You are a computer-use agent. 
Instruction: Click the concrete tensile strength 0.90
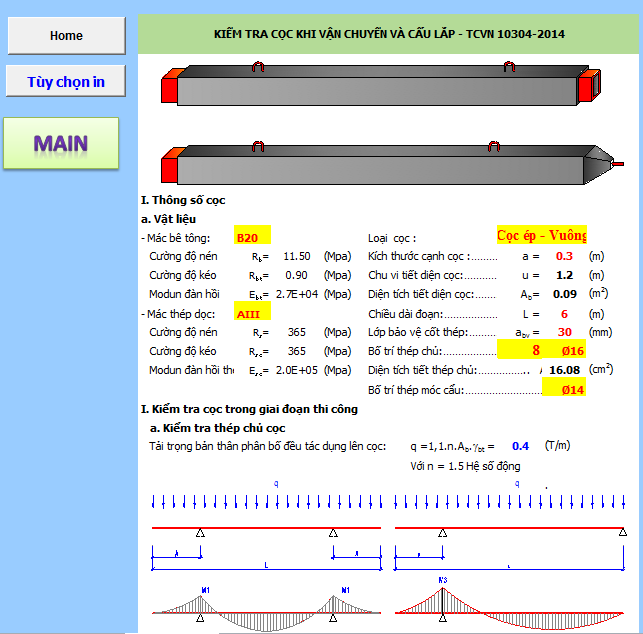pyautogui.click(x=296, y=275)
